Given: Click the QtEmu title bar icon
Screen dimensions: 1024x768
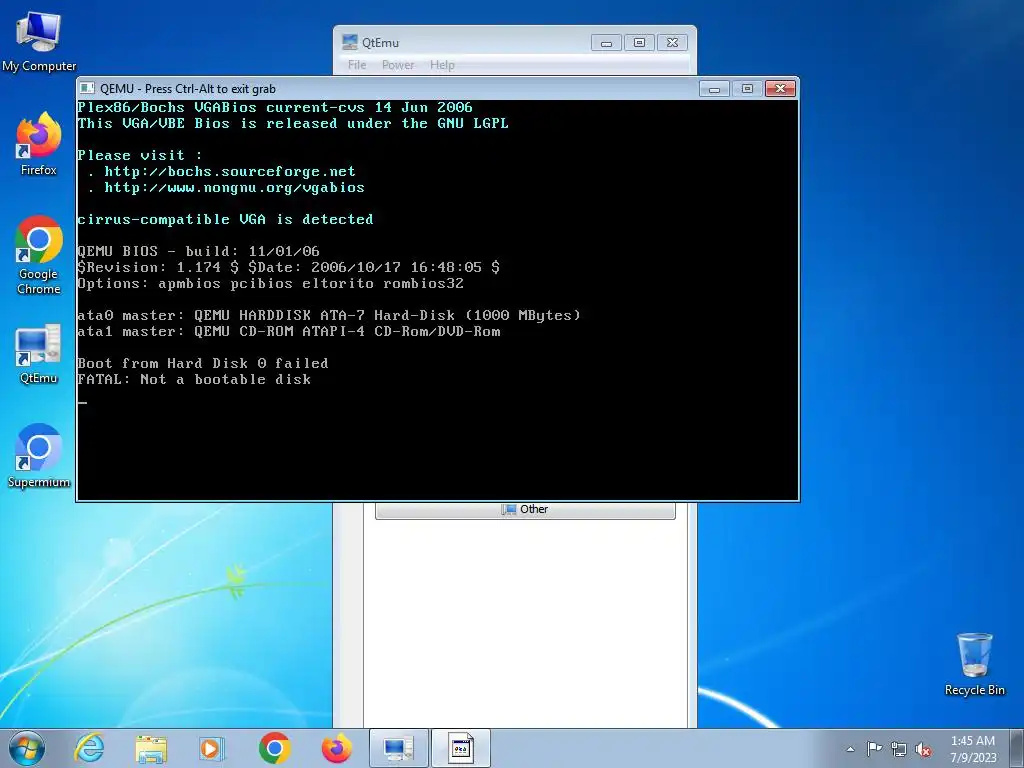Looking at the screenshot, I should click(x=350, y=42).
